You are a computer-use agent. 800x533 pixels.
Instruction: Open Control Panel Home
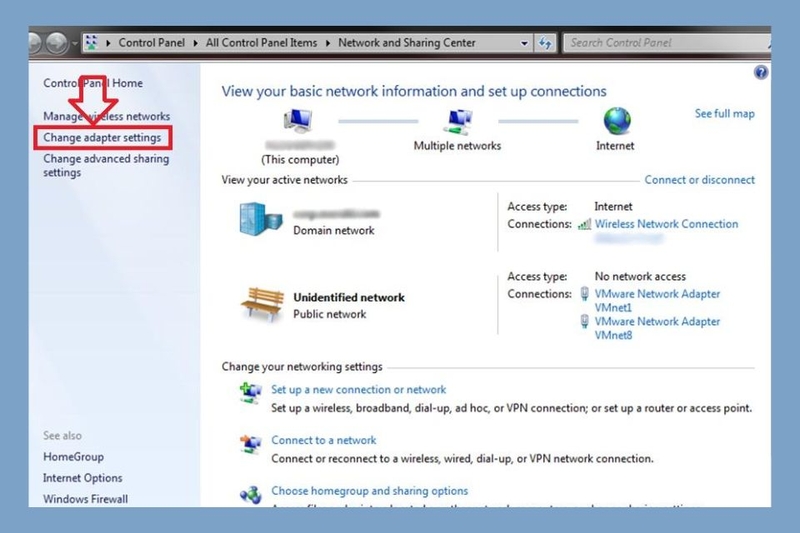tap(93, 83)
